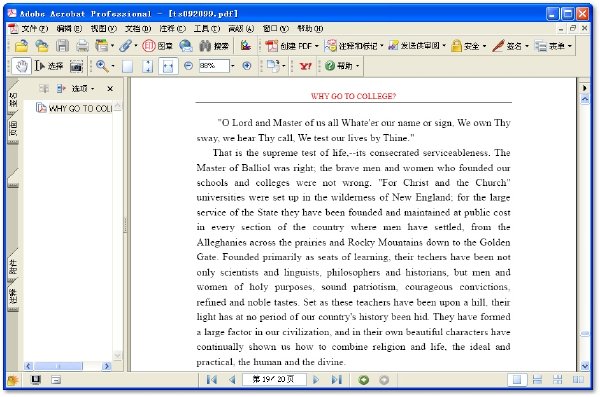Select the Zoom In magnifier tool
Image resolution: width=600 pixels, height=397 pixels.
click(102, 66)
